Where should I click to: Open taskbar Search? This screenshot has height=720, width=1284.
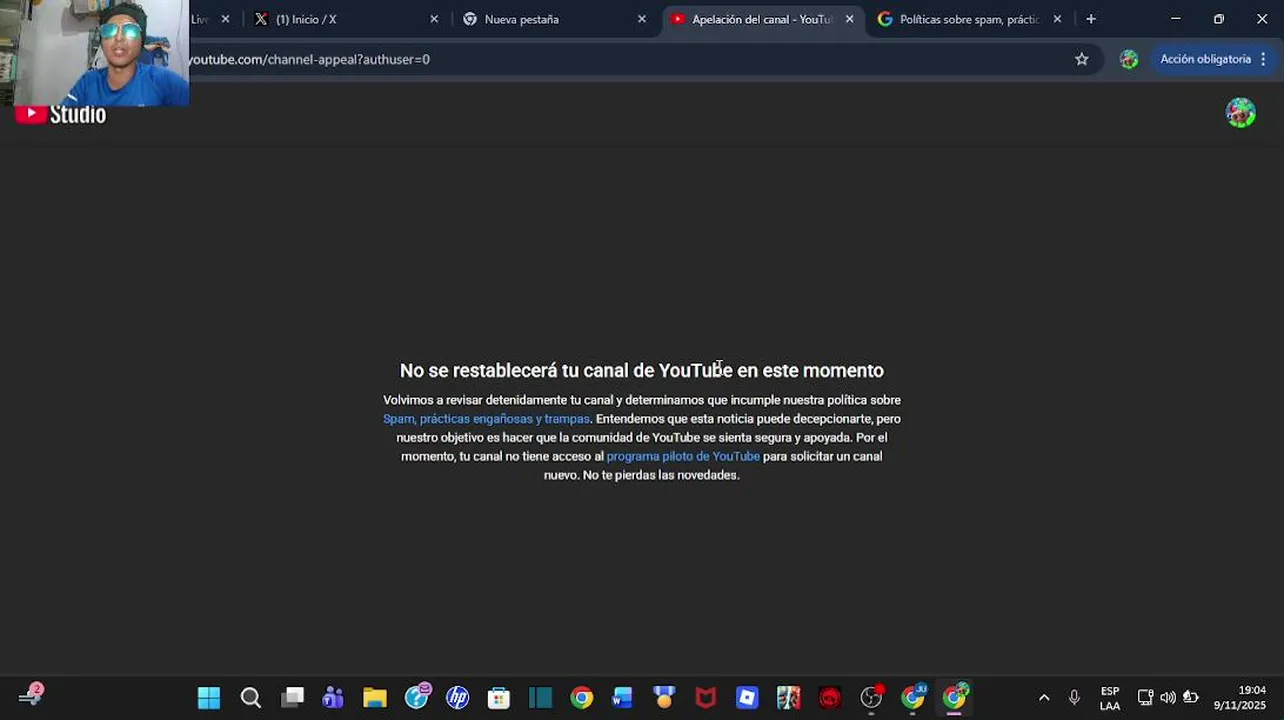tap(251, 698)
